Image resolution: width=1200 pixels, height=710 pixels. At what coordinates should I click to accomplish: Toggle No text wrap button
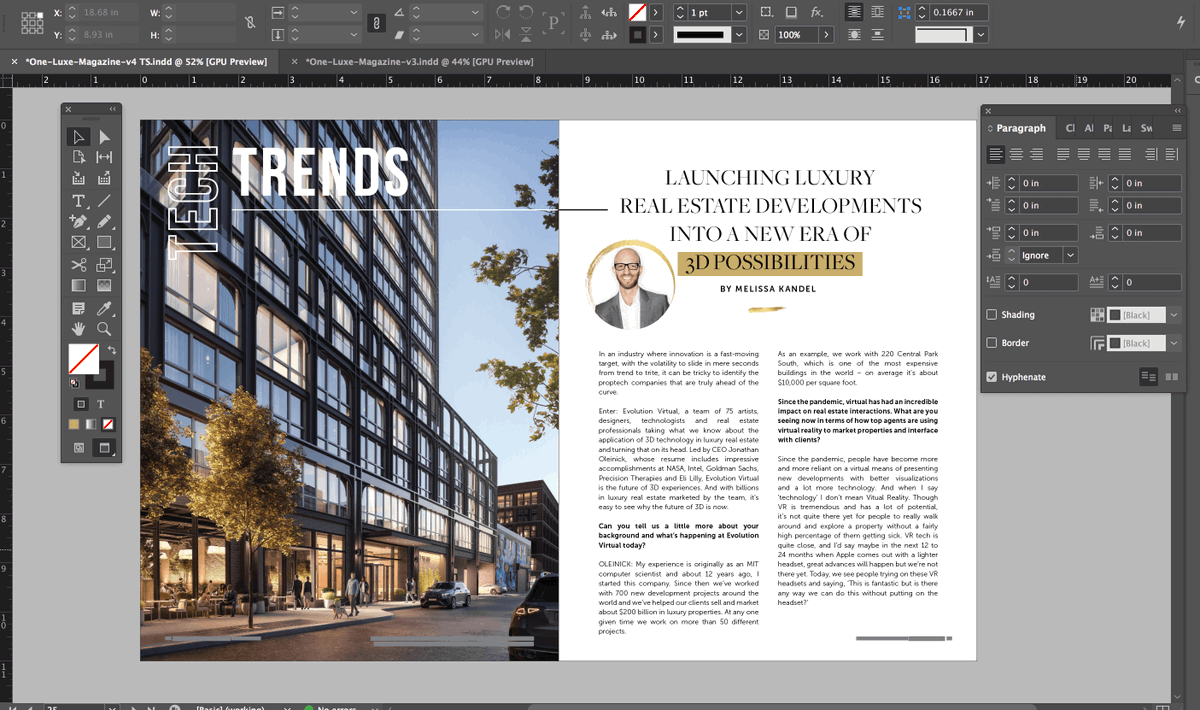click(x=854, y=12)
